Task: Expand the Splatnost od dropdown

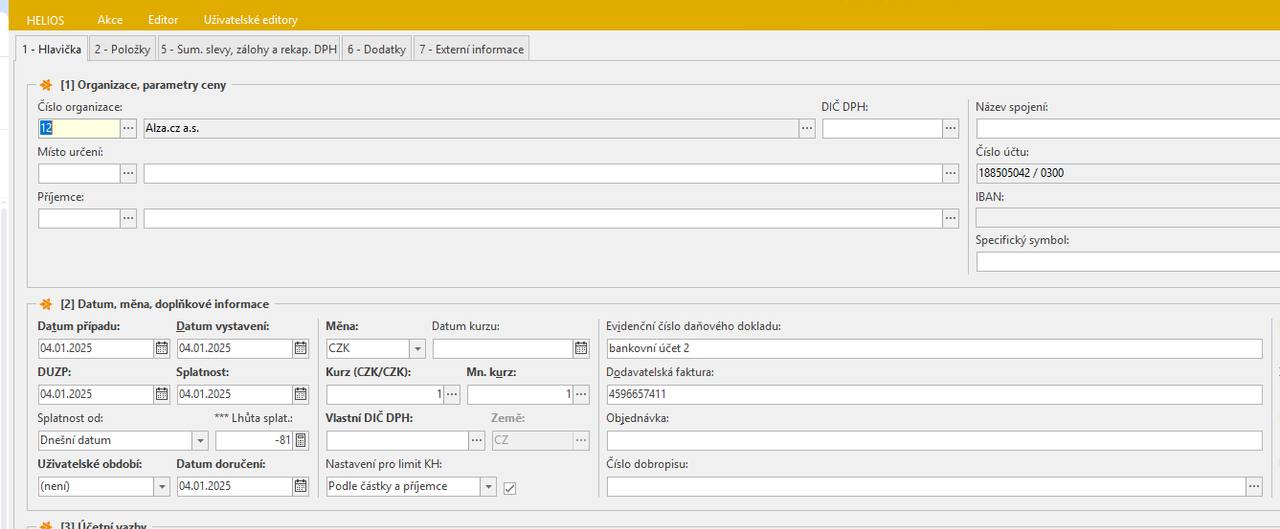Action: coord(199,441)
